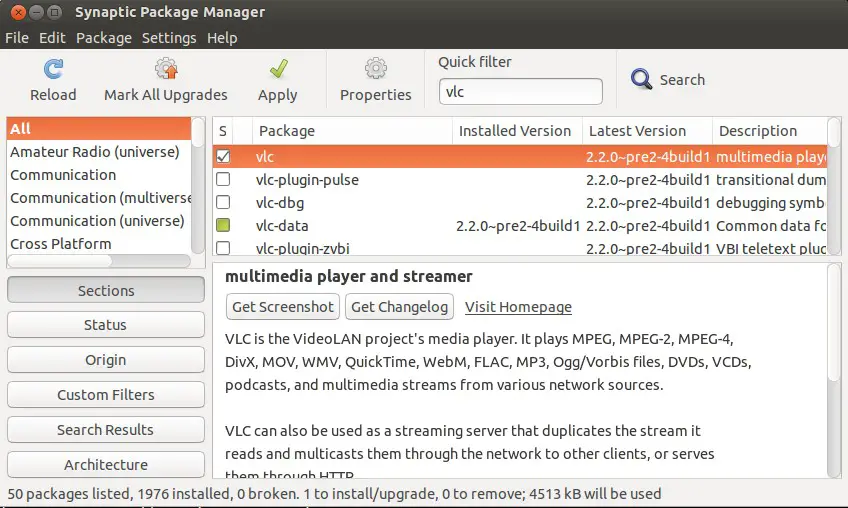Image resolution: width=848 pixels, height=508 pixels.
Task: Open the File menu
Action: point(17,38)
